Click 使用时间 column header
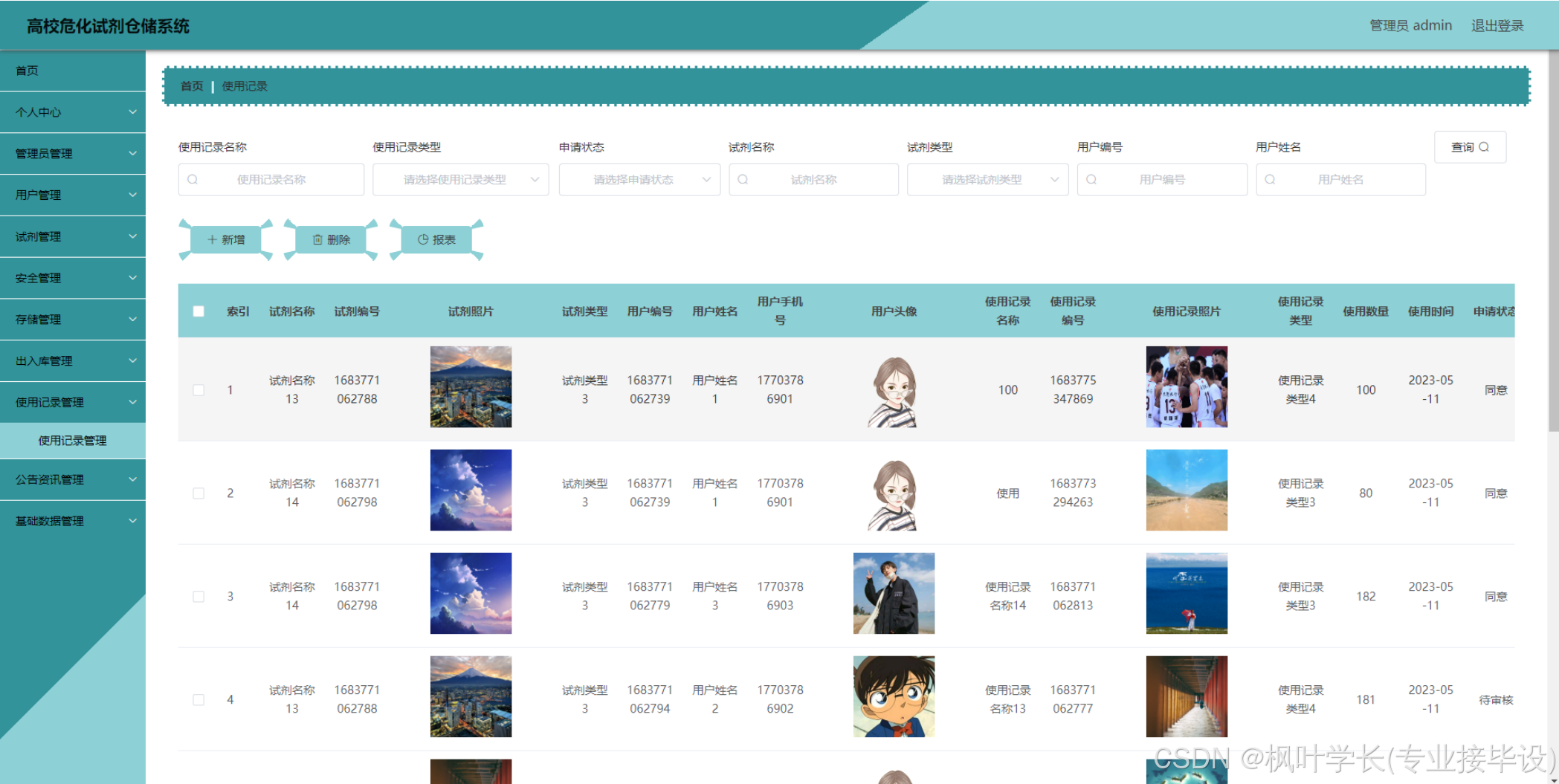 click(x=1430, y=311)
